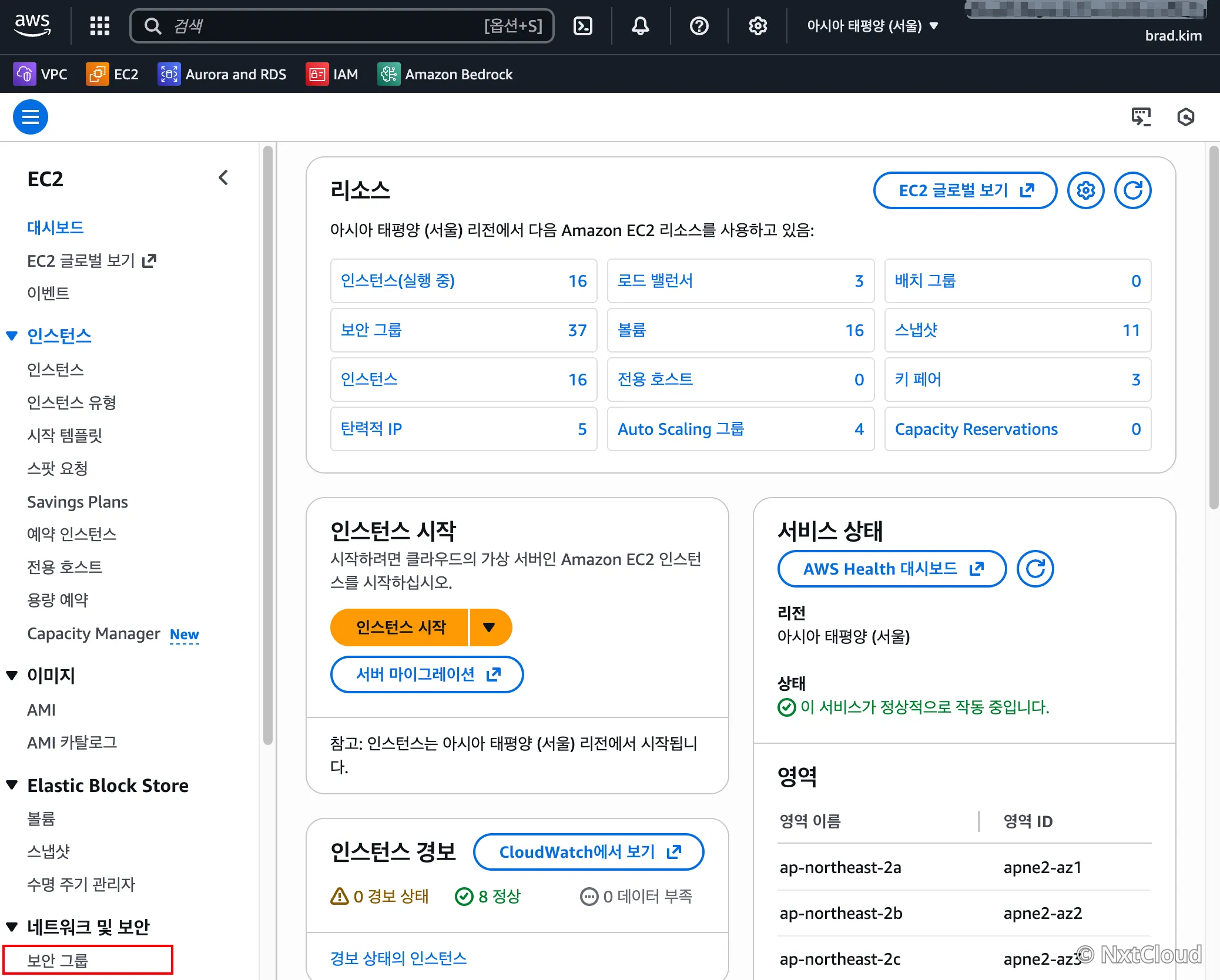The height and width of the screenshot is (980, 1220).
Task: Open Savings Plans in the sidebar
Action: [x=78, y=502]
